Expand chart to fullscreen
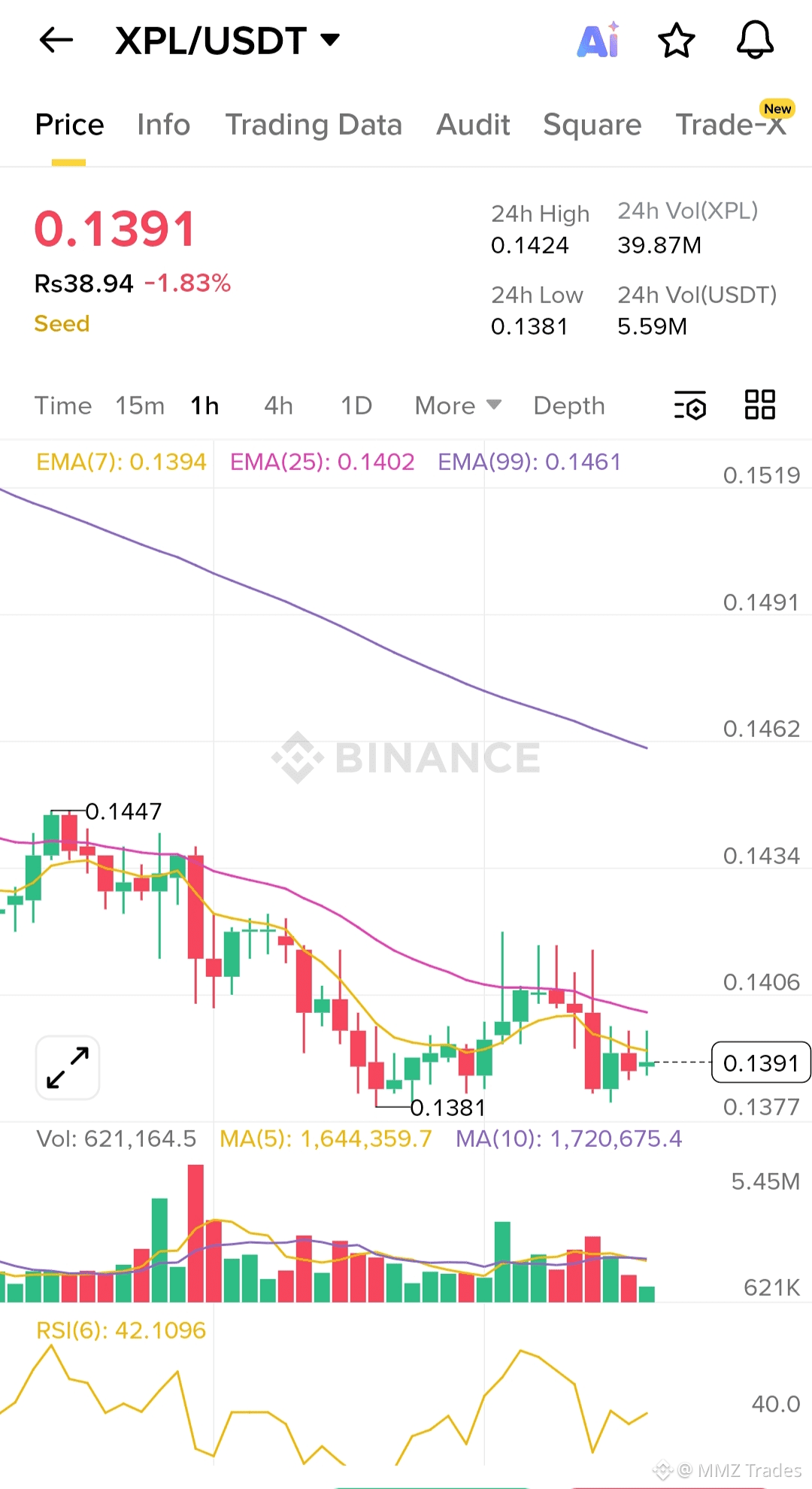Viewport: 812px width, 1489px height. pos(68,1067)
